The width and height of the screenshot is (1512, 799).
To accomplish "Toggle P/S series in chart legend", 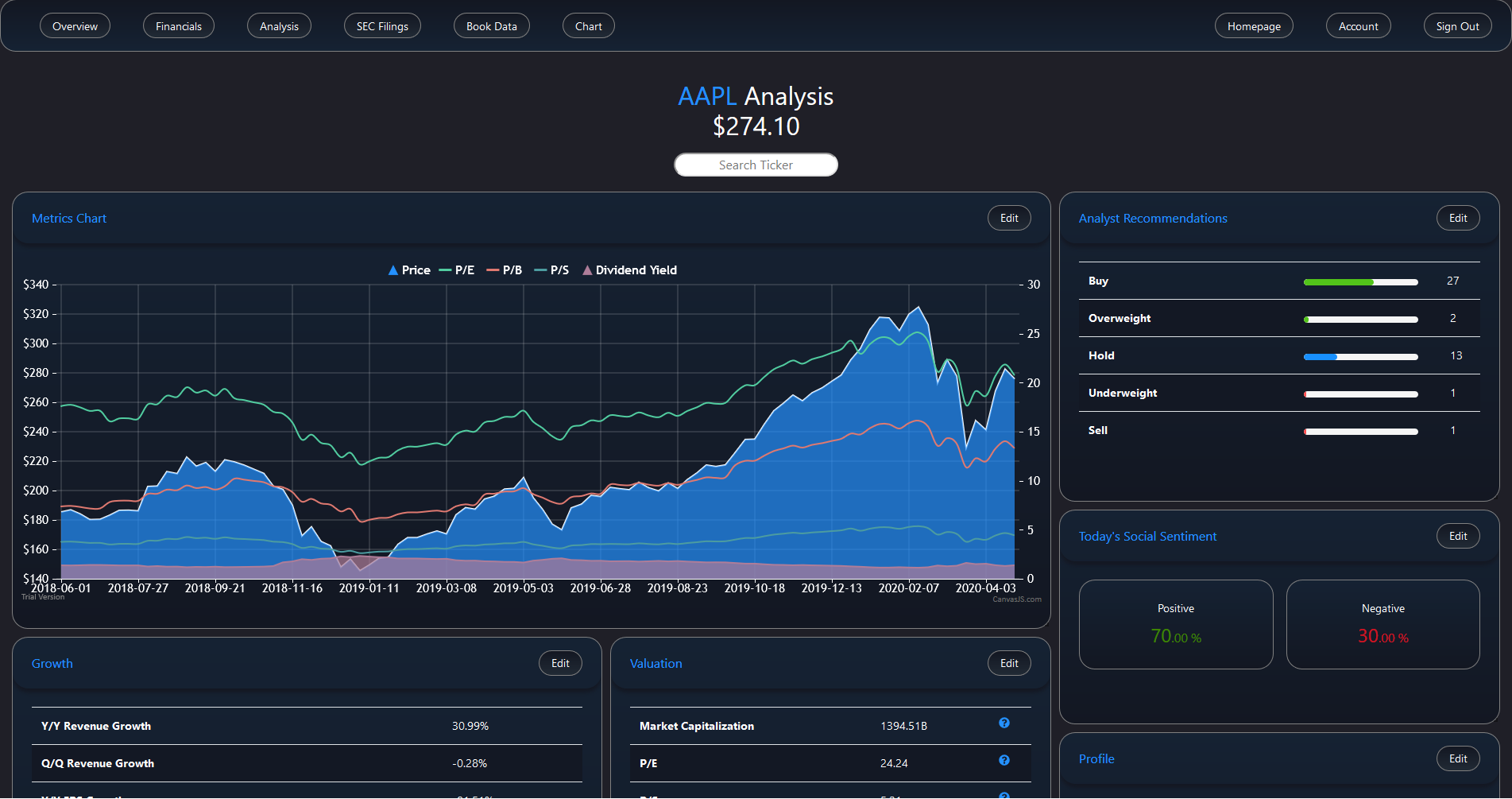I will (552, 270).
